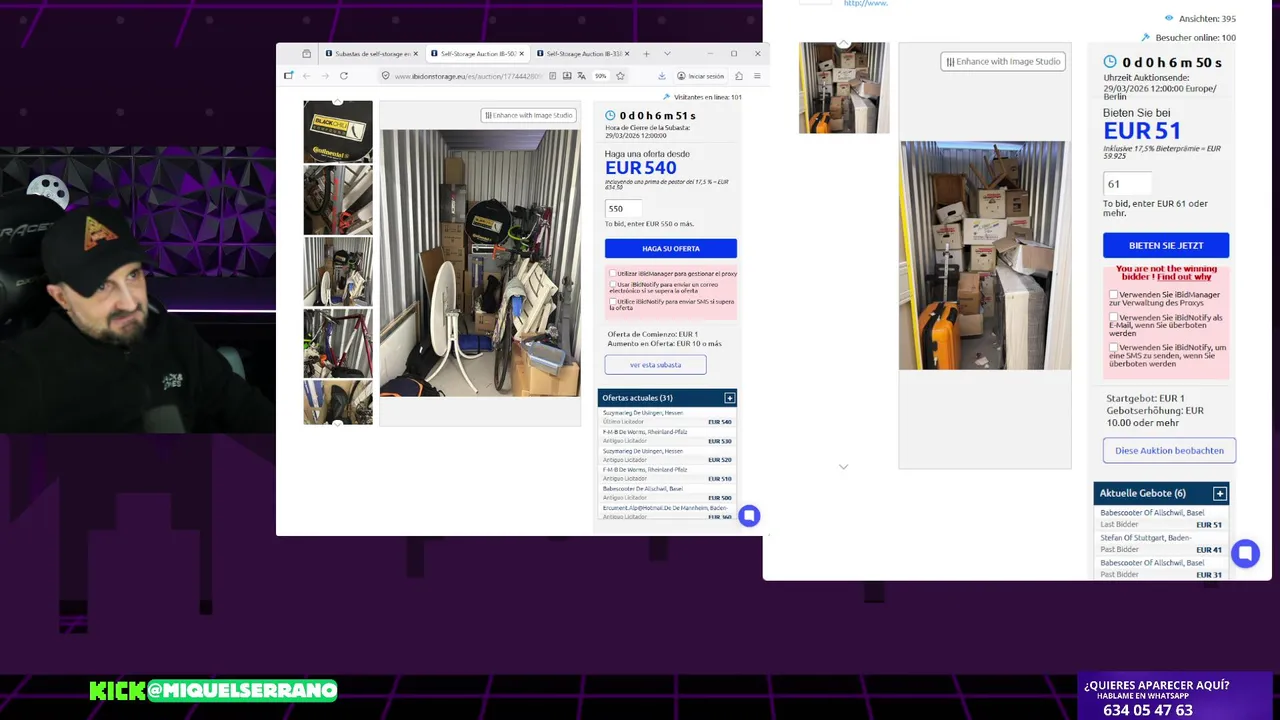Expand Aktuelle Gebote (6) with plus icon
Screen dimensions: 1280x720
pos(1219,493)
